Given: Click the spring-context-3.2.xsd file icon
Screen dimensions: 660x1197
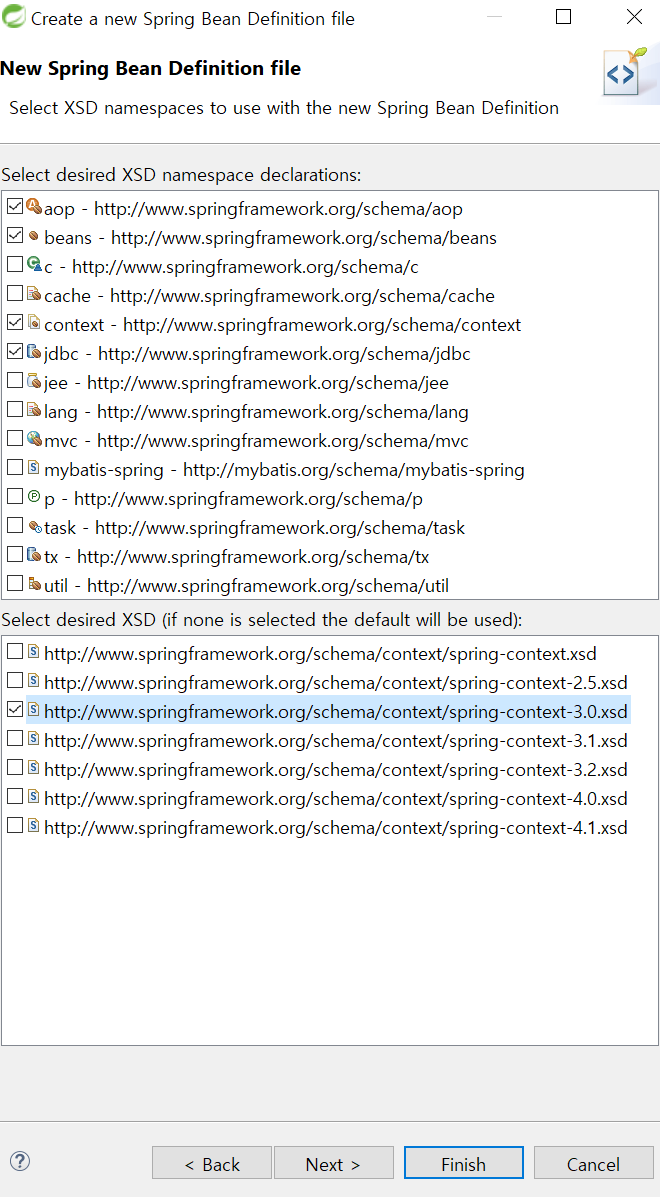Looking at the screenshot, I should coord(34,769).
